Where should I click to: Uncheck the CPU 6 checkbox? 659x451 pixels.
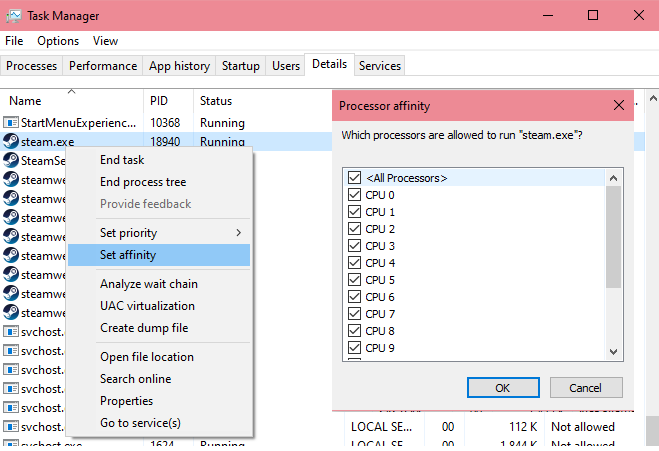[354, 297]
